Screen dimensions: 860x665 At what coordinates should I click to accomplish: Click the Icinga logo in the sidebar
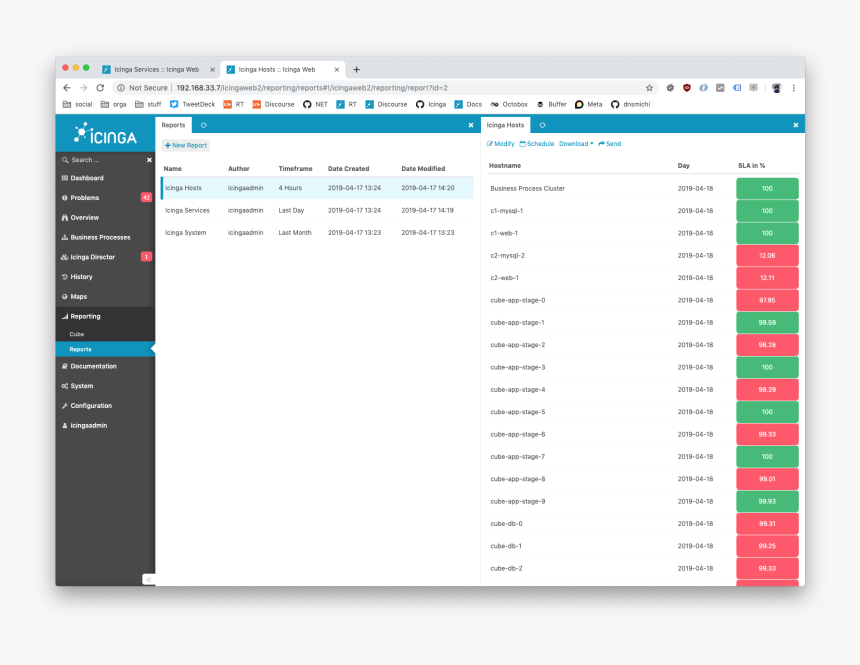pos(105,135)
